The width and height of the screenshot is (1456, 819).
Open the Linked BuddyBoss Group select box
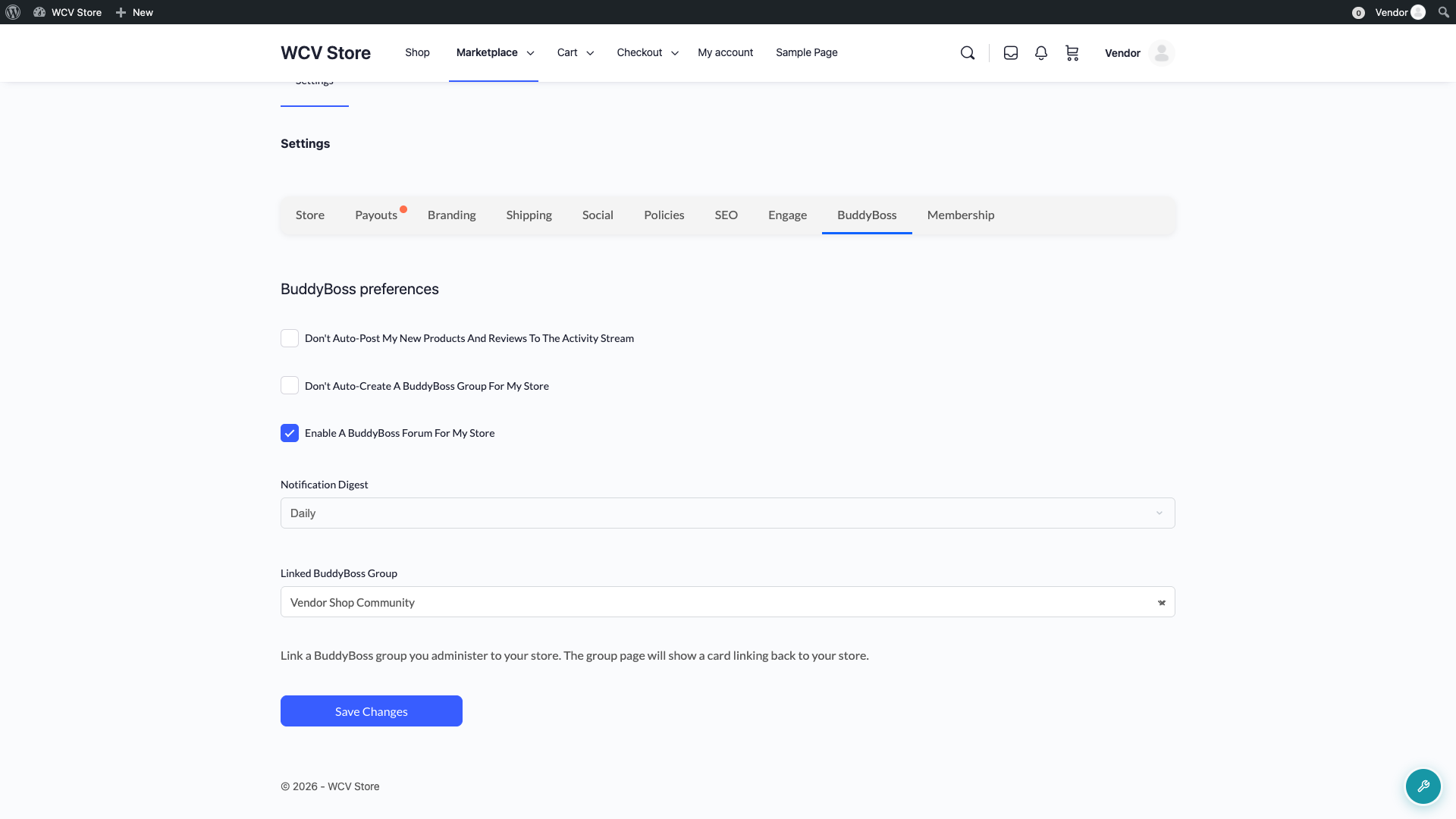728,602
